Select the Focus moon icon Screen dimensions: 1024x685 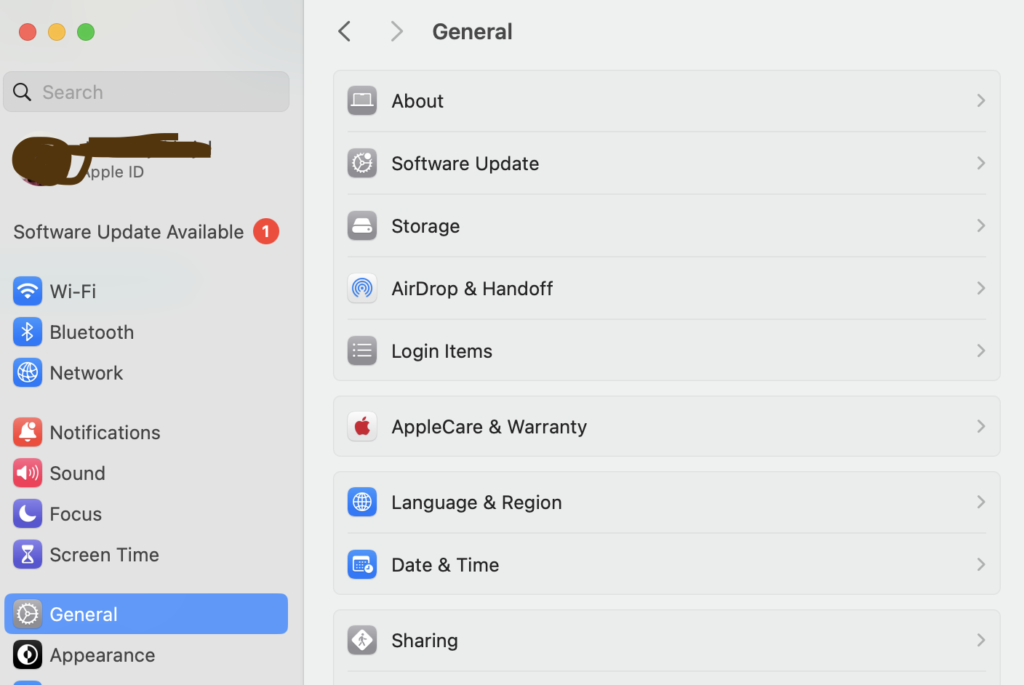[x=27, y=514]
